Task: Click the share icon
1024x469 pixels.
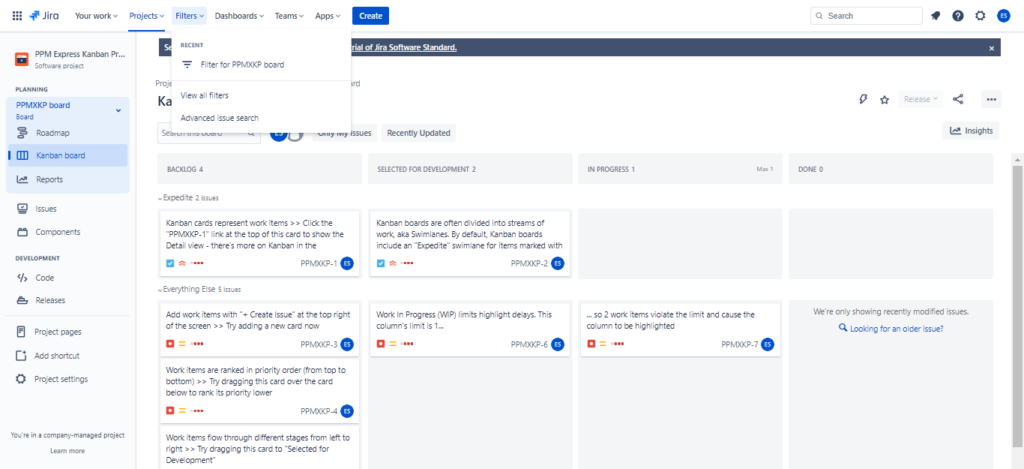Action: pyautogui.click(x=958, y=99)
